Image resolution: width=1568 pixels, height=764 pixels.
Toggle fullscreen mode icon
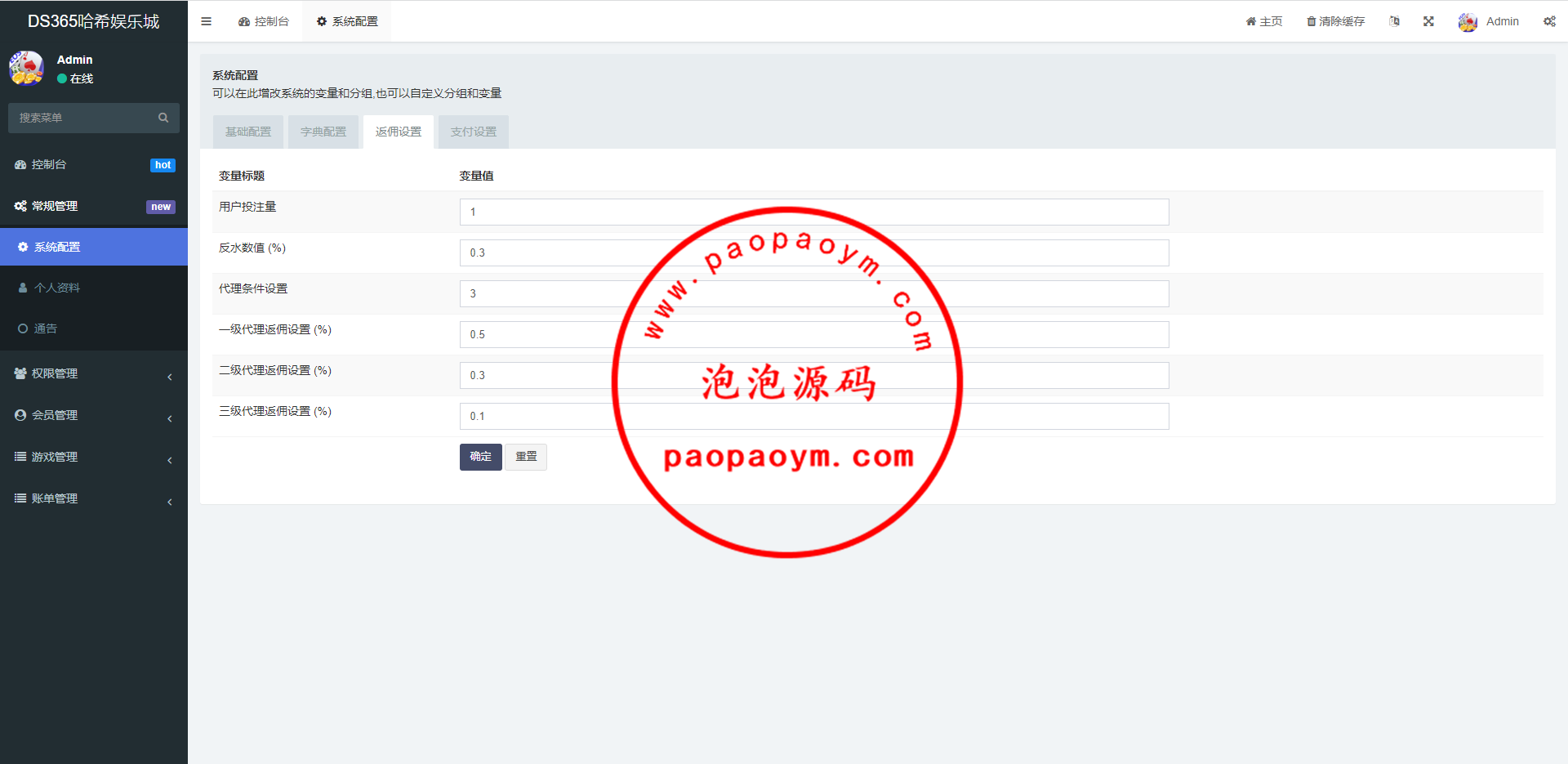[1428, 21]
